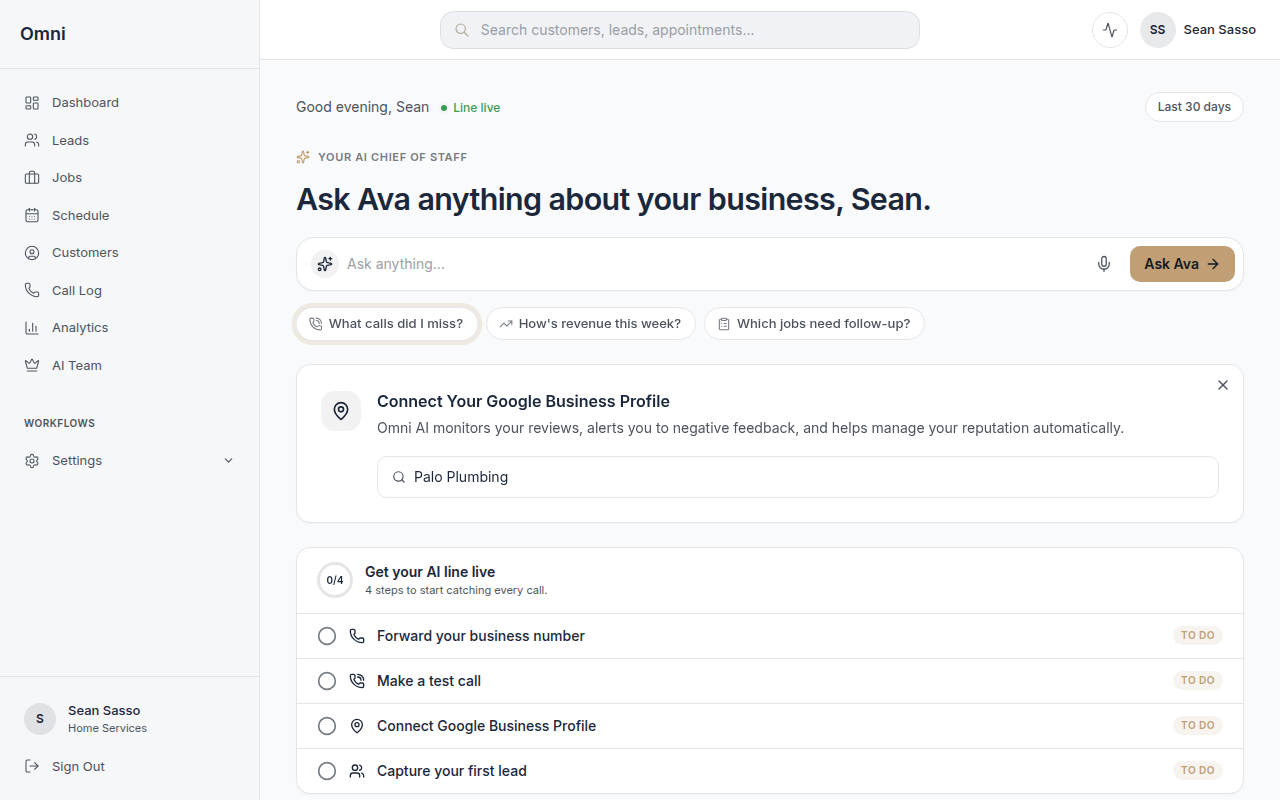Dismiss the Google Business Profile card
Screen dimensions: 1280x800
tap(1223, 385)
